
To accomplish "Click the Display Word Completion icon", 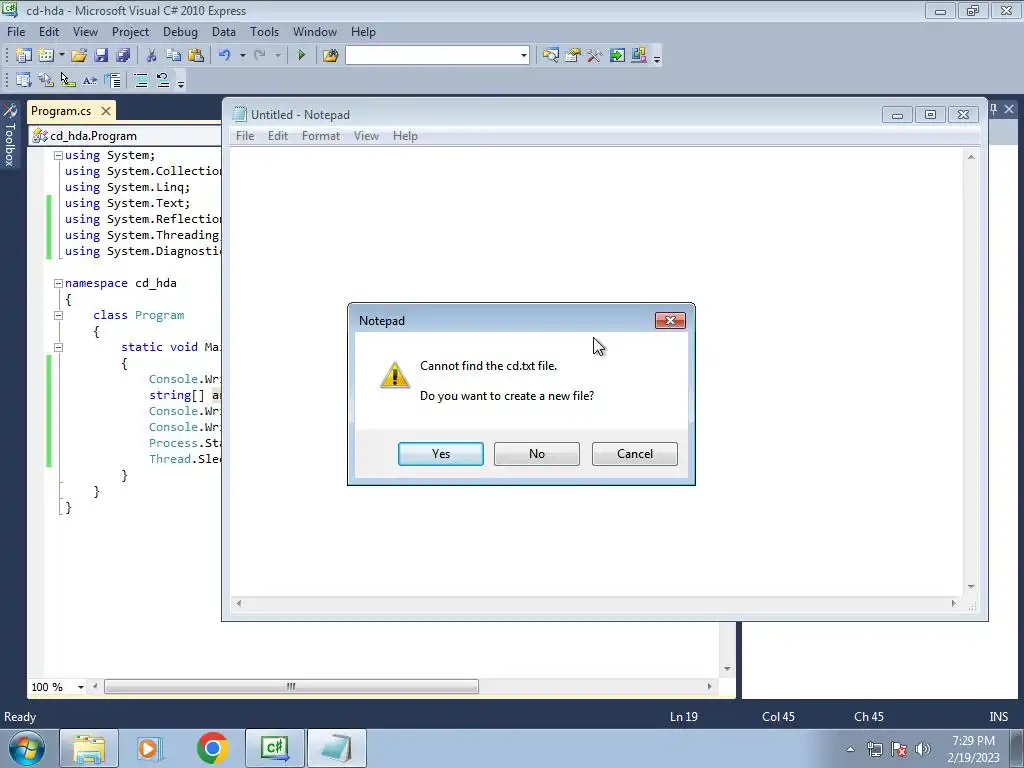I will pyautogui.click(x=90, y=80).
